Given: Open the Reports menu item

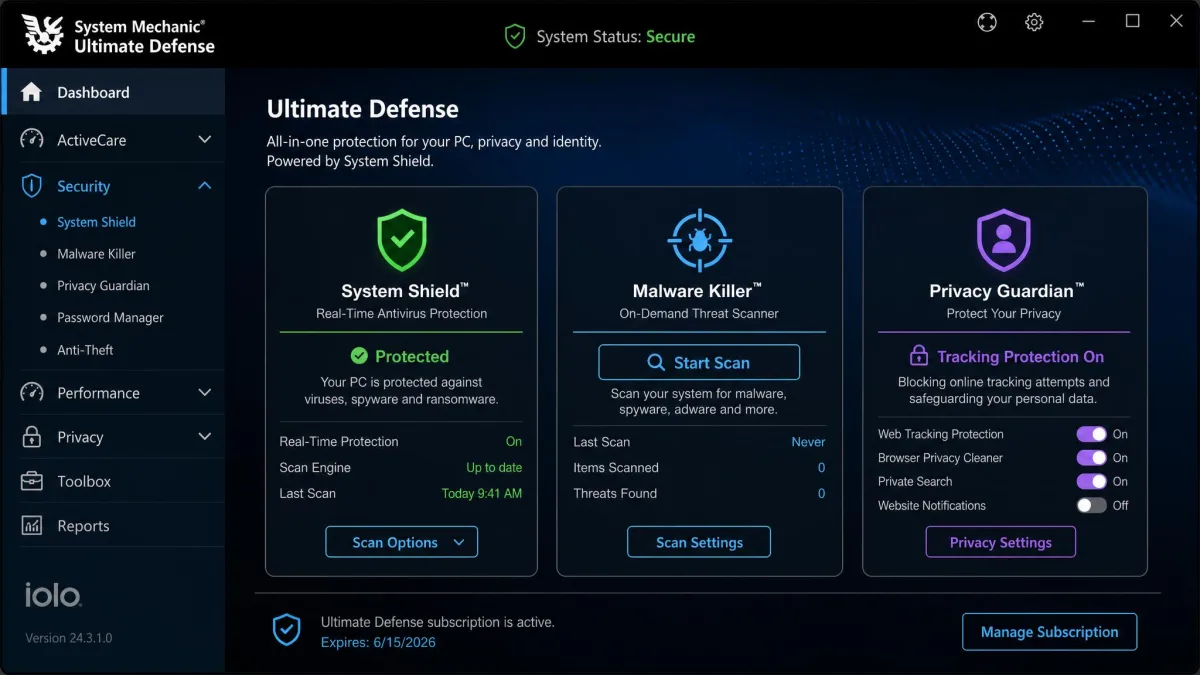Looking at the screenshot, I should pos(113,525).
